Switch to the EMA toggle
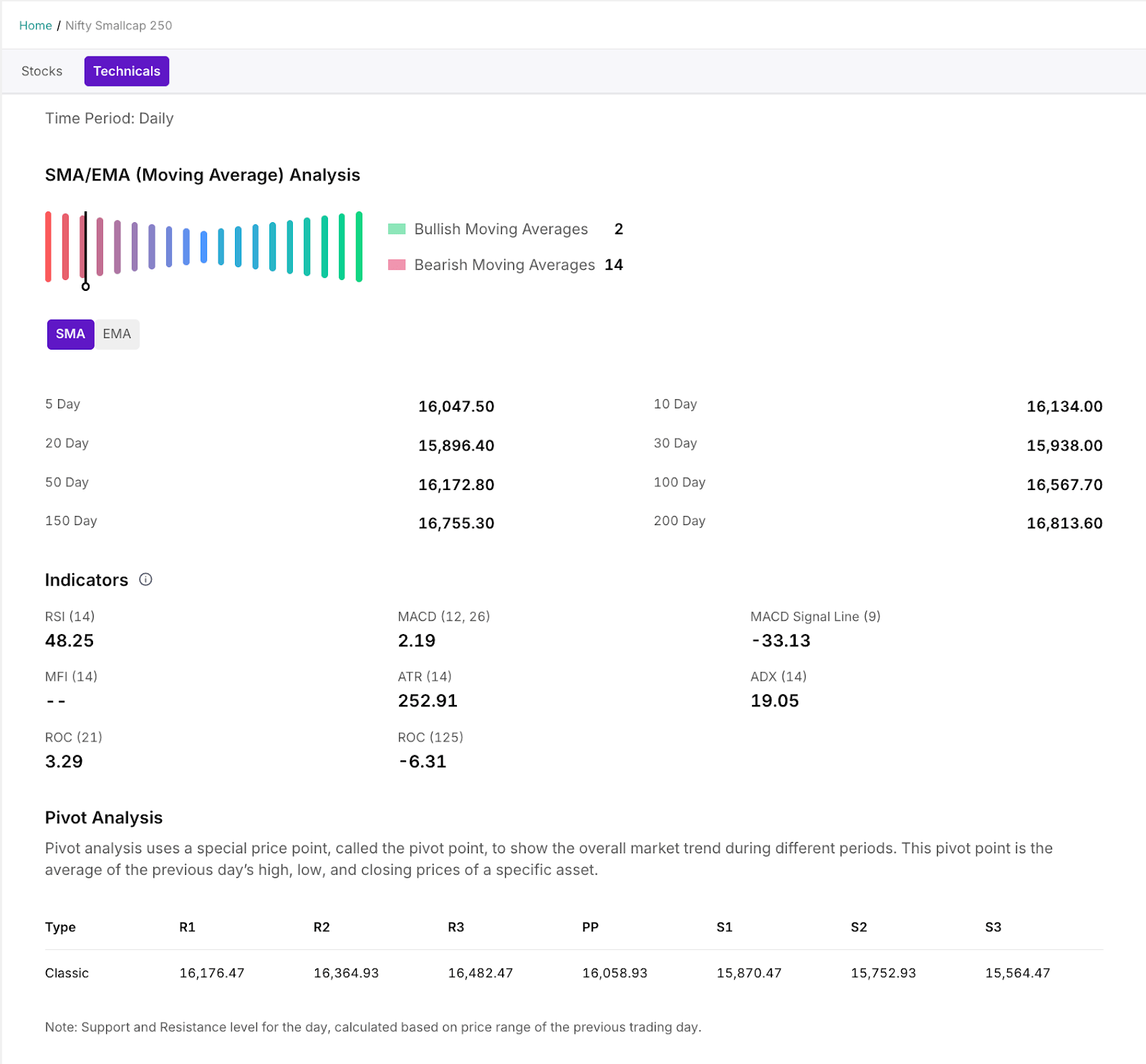 click(x=117, y=335)
